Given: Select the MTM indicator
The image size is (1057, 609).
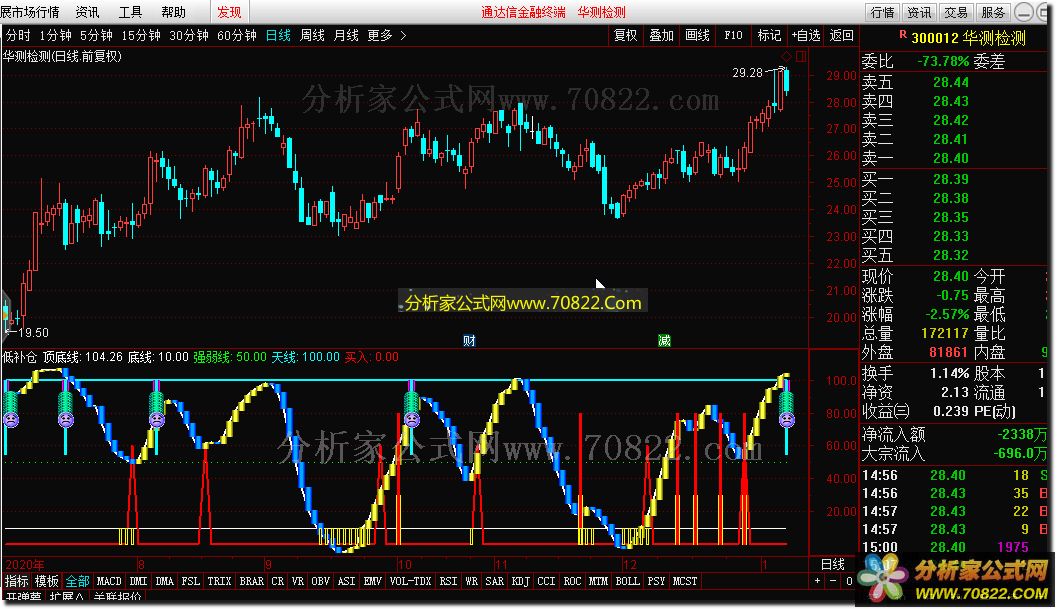Looking at the screenshot, I should tap(598, 581).
